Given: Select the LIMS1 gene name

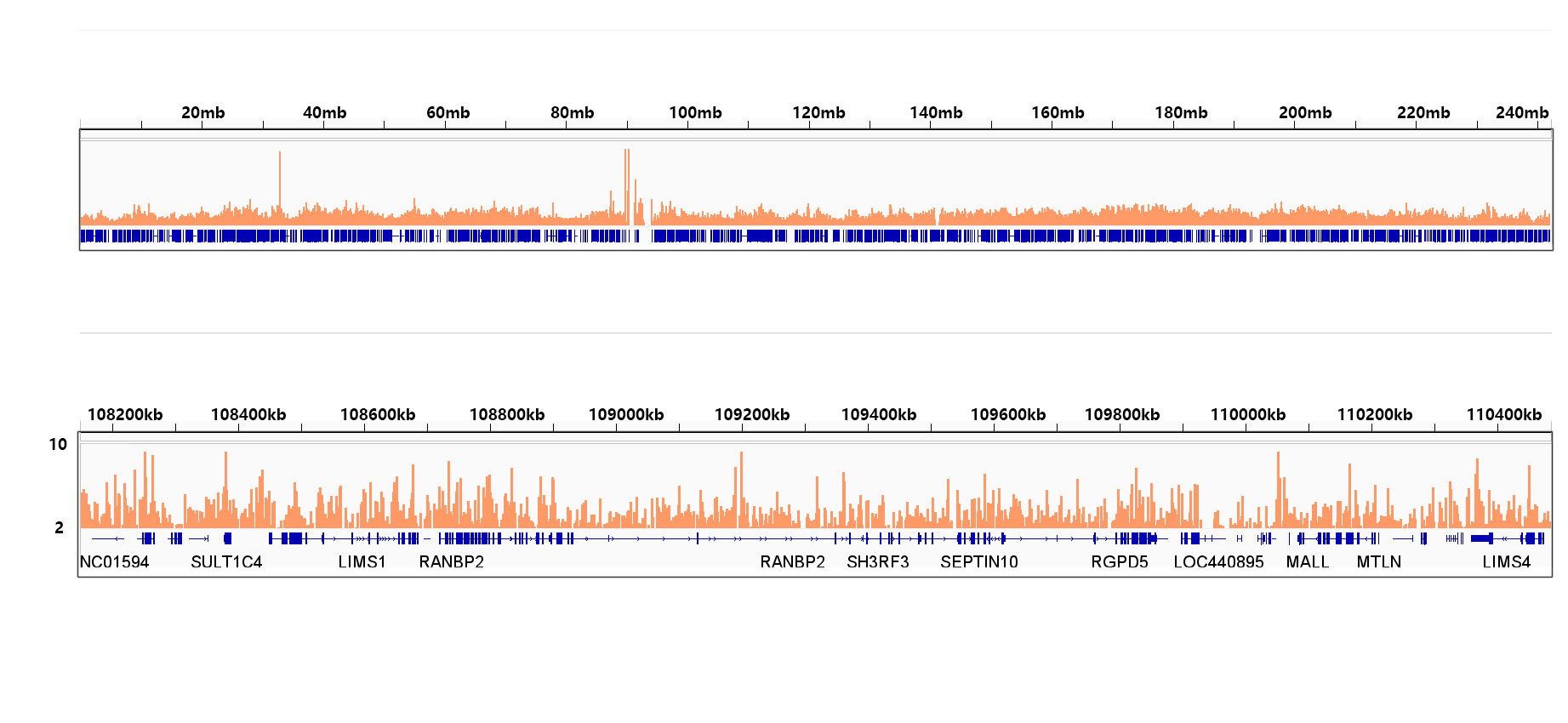Looking at the screenshot, I should coord(362,561).
